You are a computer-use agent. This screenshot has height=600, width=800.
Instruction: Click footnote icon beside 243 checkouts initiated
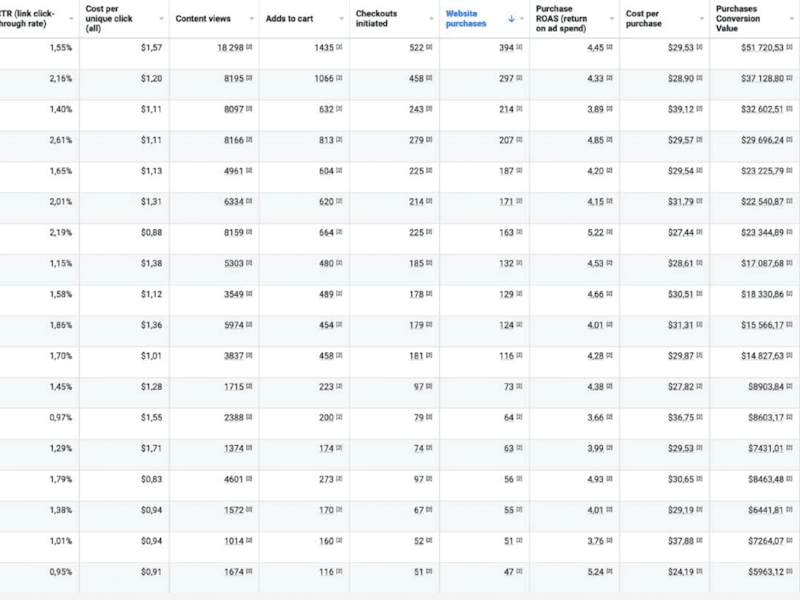coord(429,109)
